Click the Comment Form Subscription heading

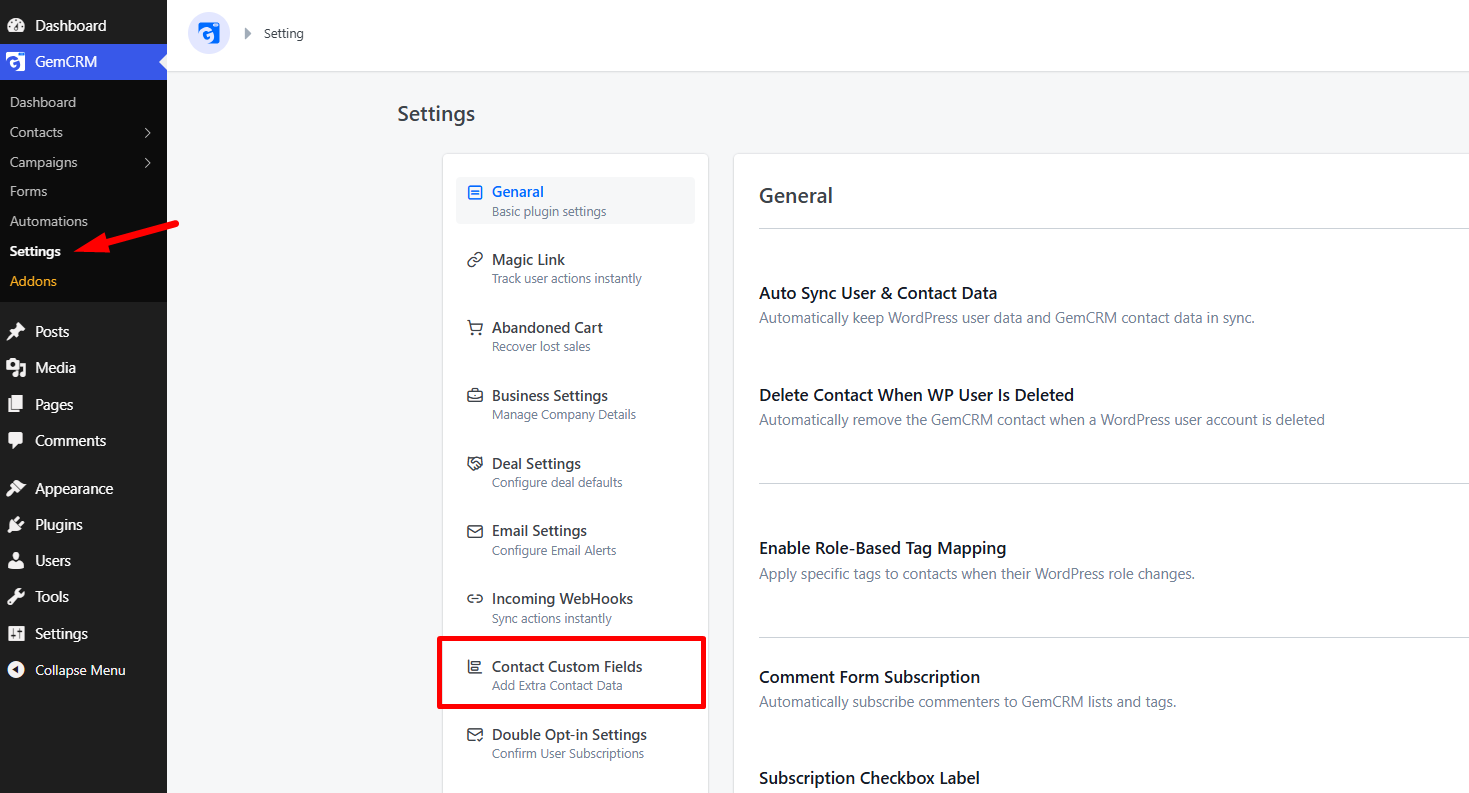click(x=870, y=677)
